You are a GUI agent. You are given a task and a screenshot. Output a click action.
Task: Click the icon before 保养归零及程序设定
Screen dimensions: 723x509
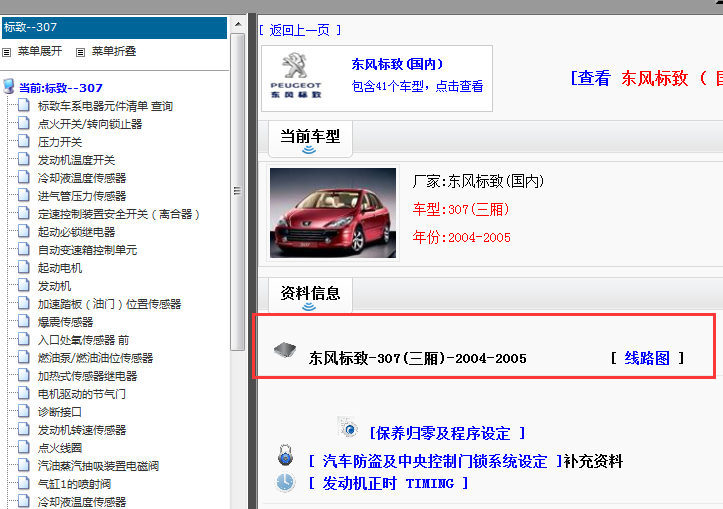point(348,427)
